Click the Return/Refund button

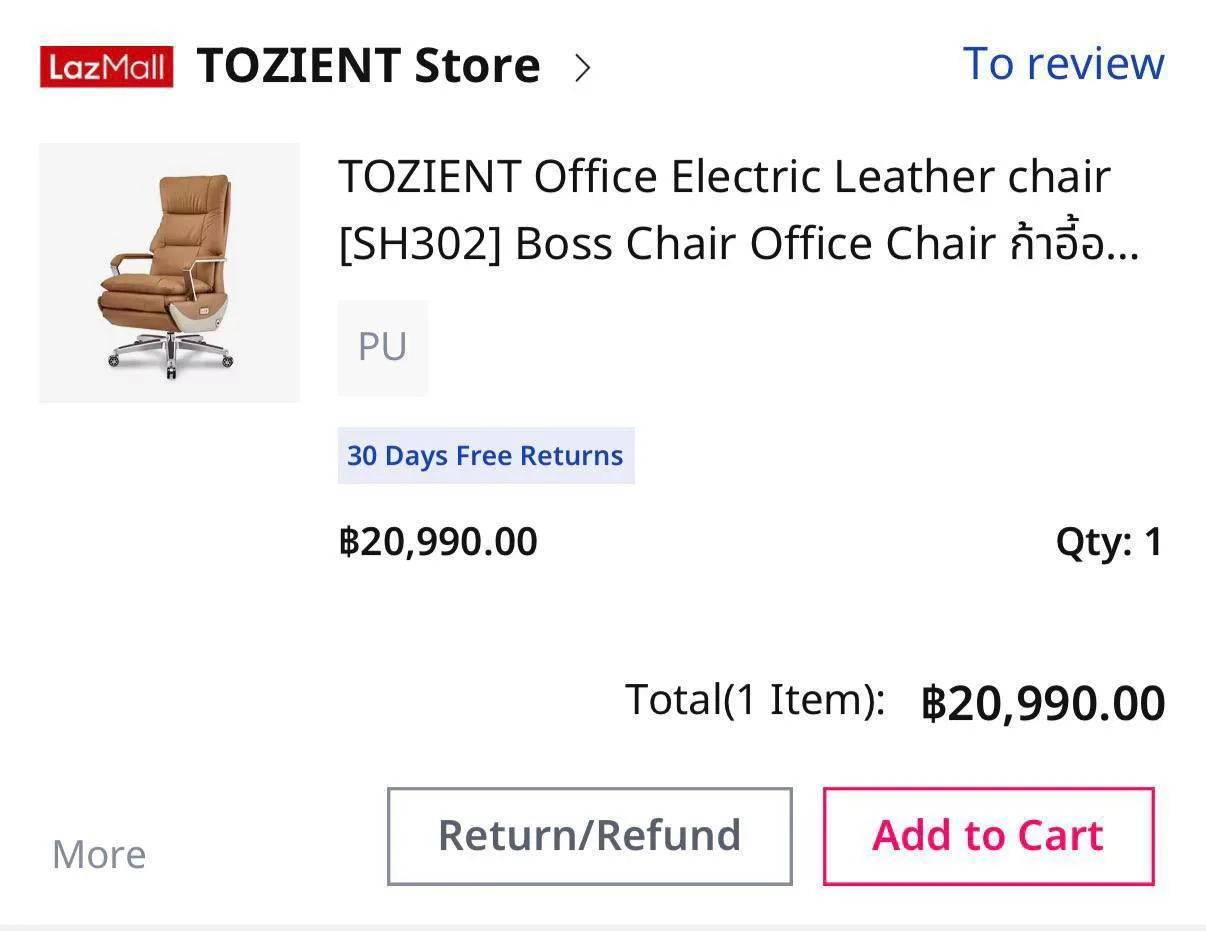590,836
